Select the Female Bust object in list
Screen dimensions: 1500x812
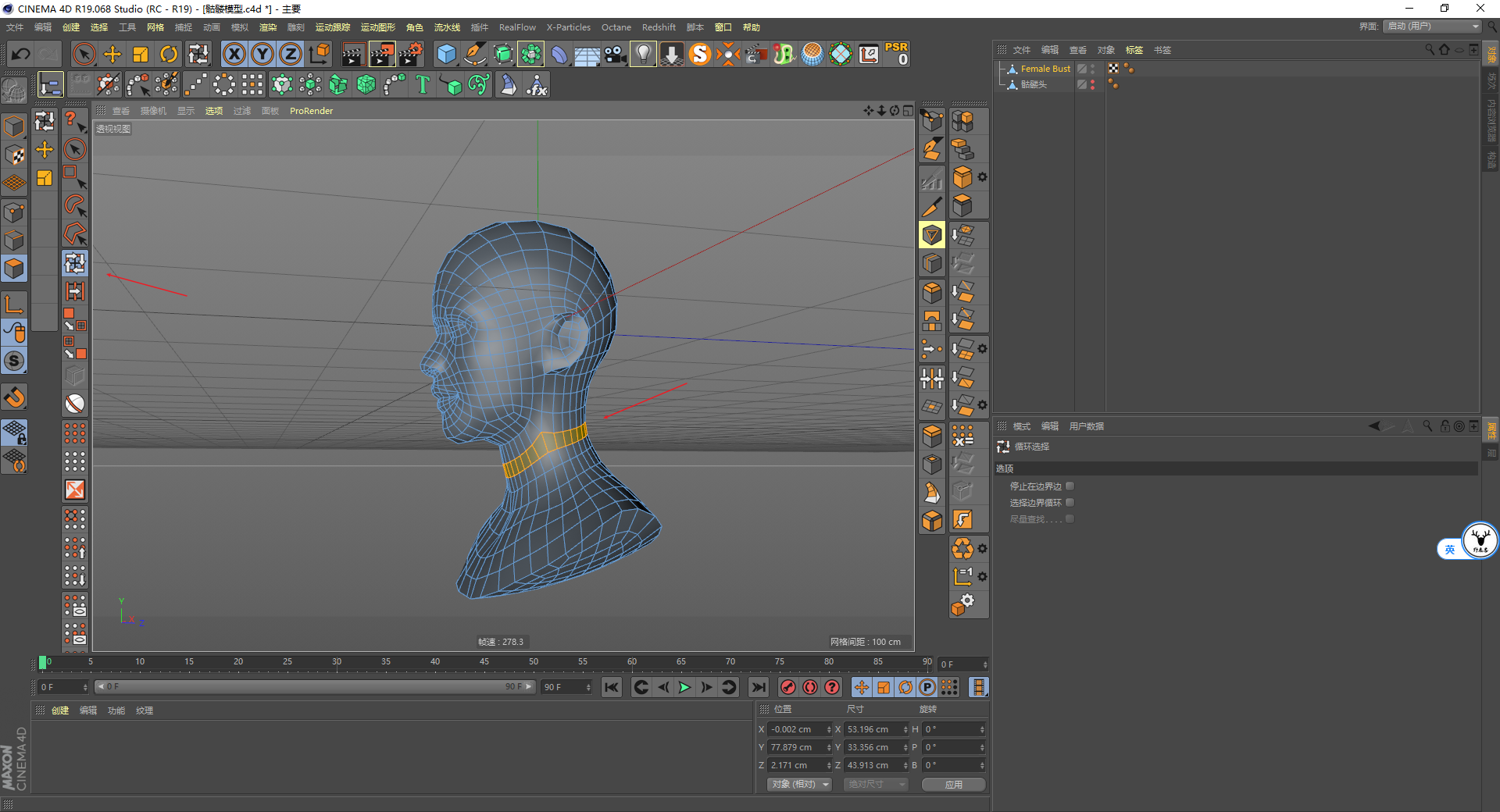tap(1045, 69)
